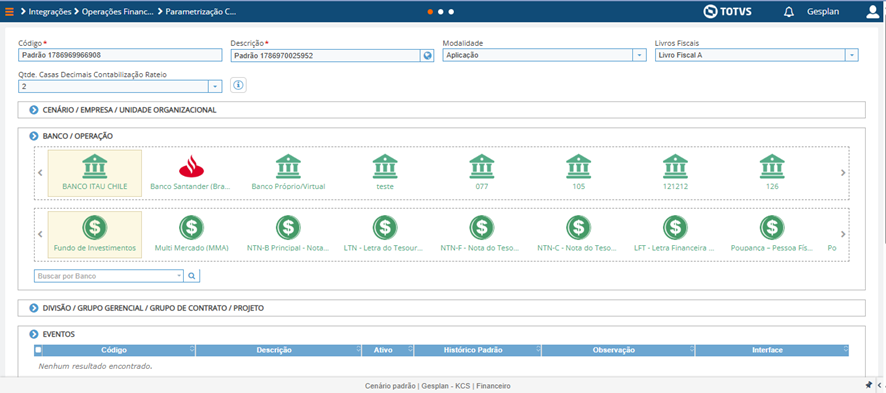Switch to first orange page dot
Image resolution: width=886 pixels, height=393 pixels.
(x=431, y=11)
